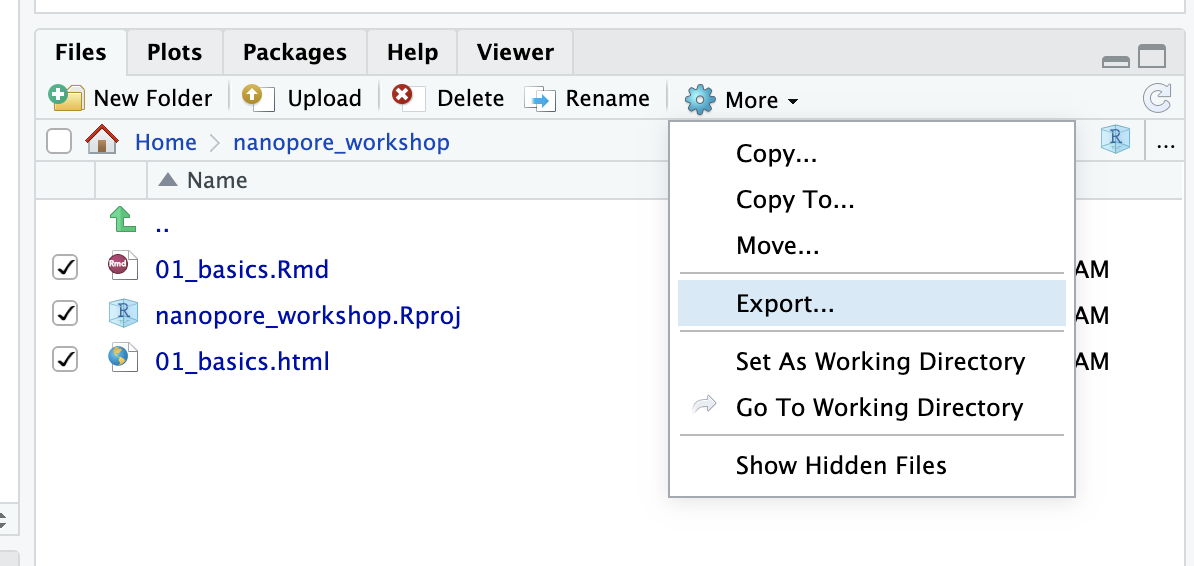Click the Rename icon
The width and height of the screenshot is (1194, 566).
(x=540, y=98)
